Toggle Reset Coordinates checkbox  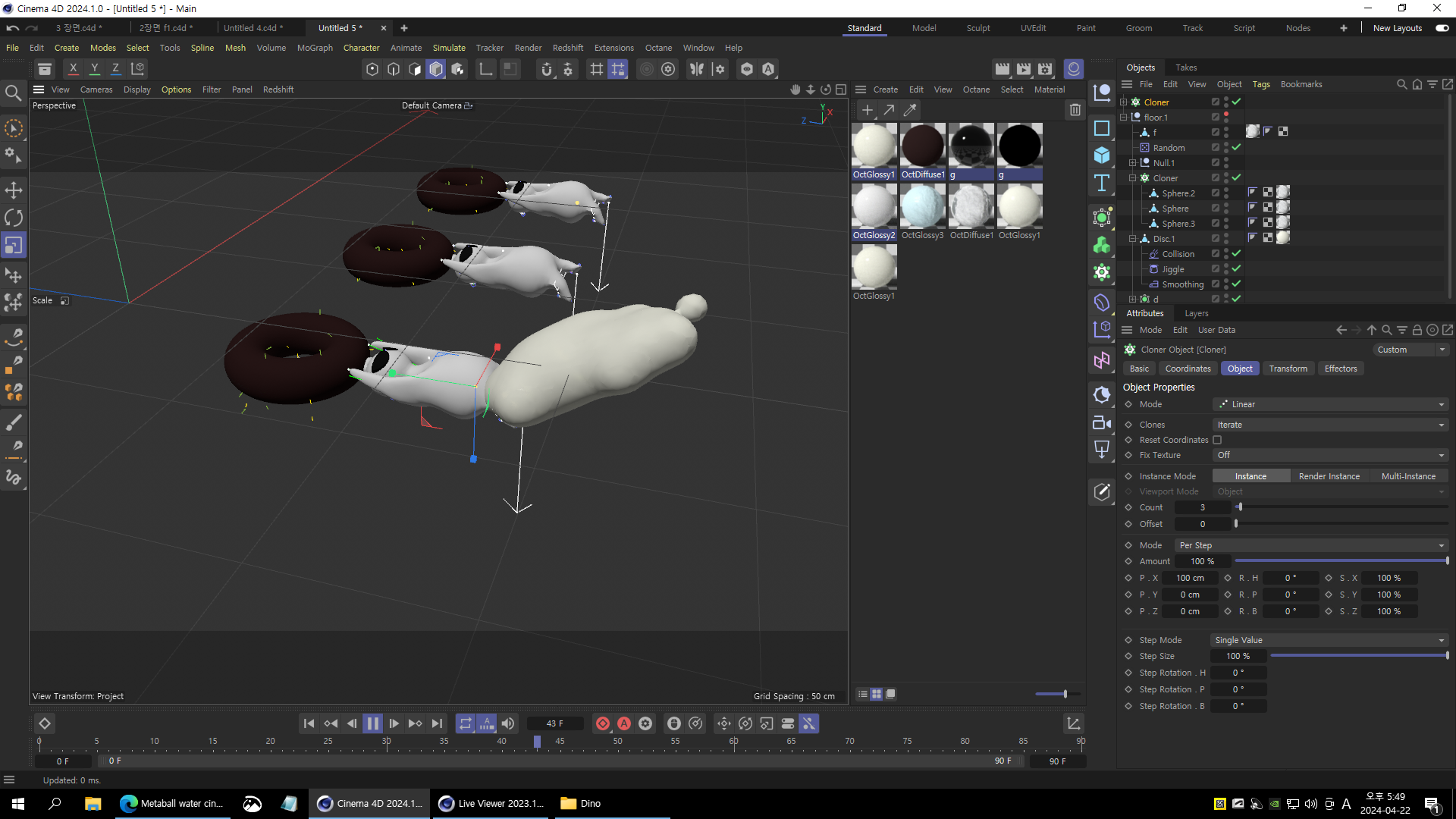1217,440
